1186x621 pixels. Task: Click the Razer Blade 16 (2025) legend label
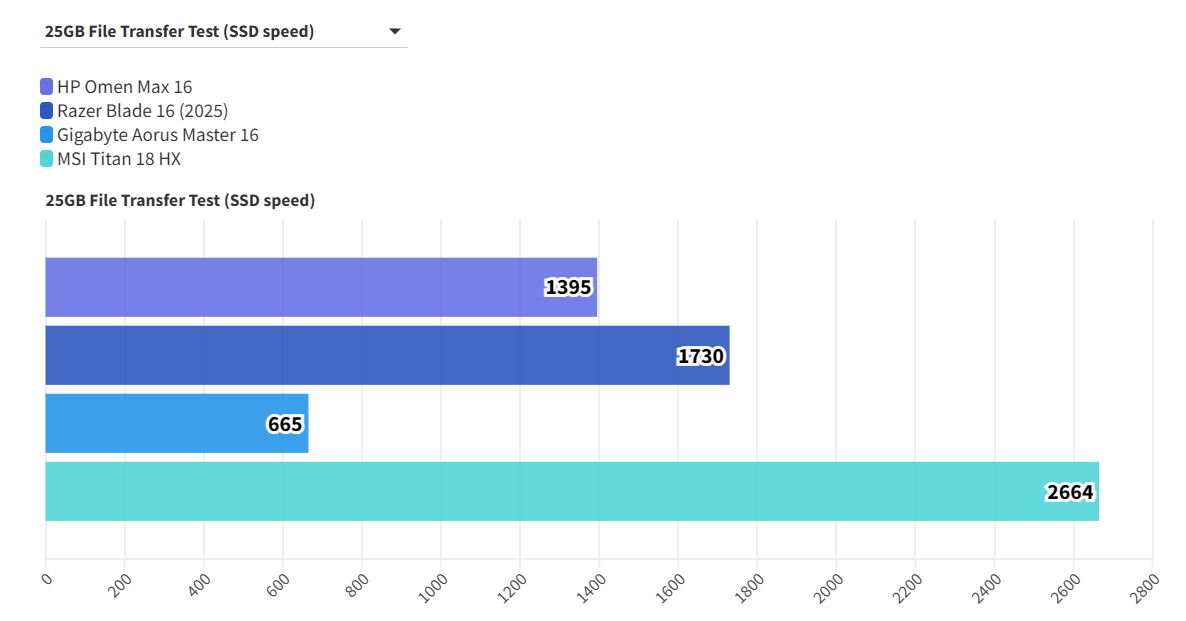[x=142, y=111]
